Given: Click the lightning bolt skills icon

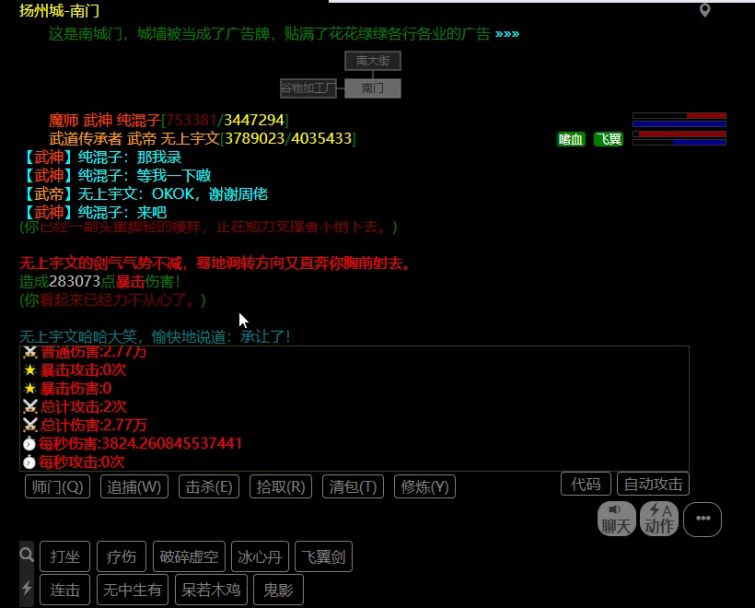Looking at the screenshot, I should (26, 588).
